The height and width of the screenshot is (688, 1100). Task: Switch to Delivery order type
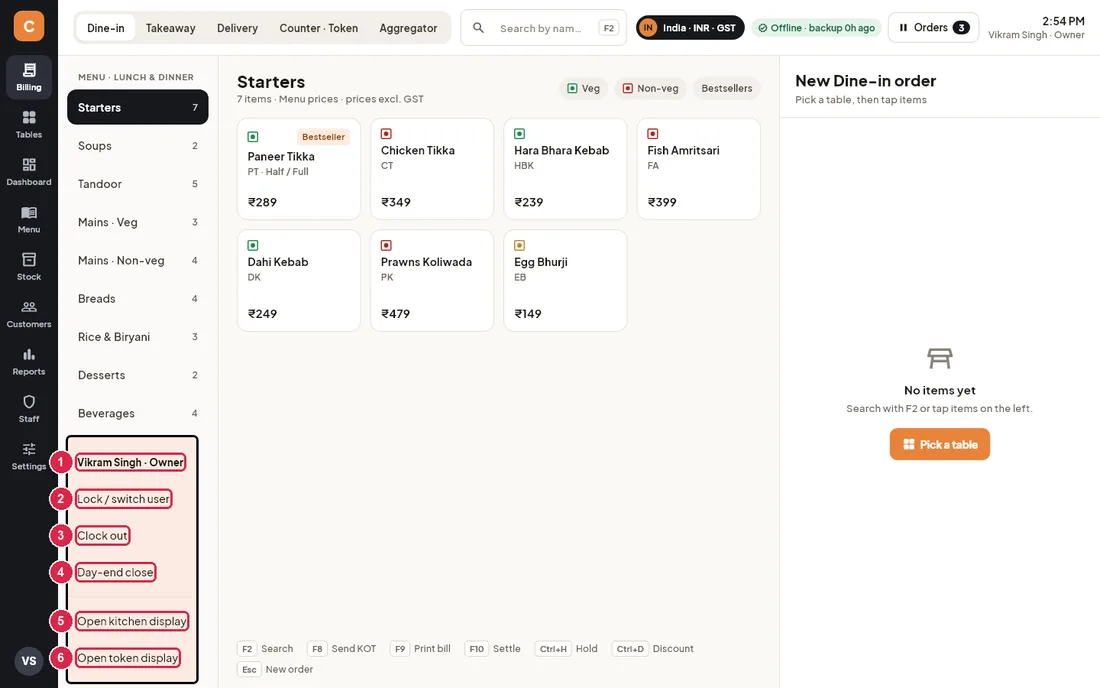[x=237, y=28]
